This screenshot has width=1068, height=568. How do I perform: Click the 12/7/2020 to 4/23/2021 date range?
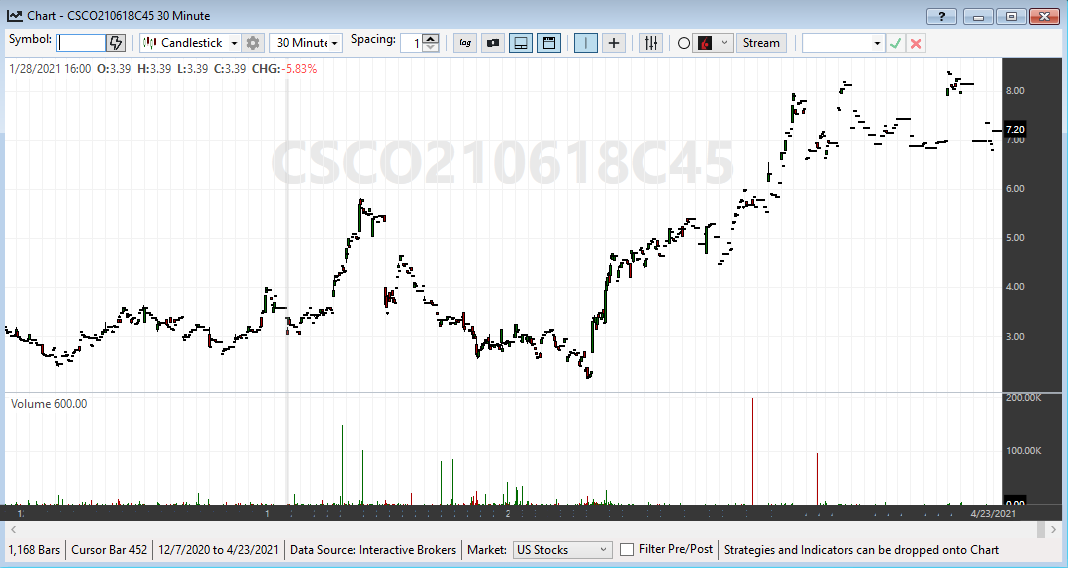coord(218,550)
